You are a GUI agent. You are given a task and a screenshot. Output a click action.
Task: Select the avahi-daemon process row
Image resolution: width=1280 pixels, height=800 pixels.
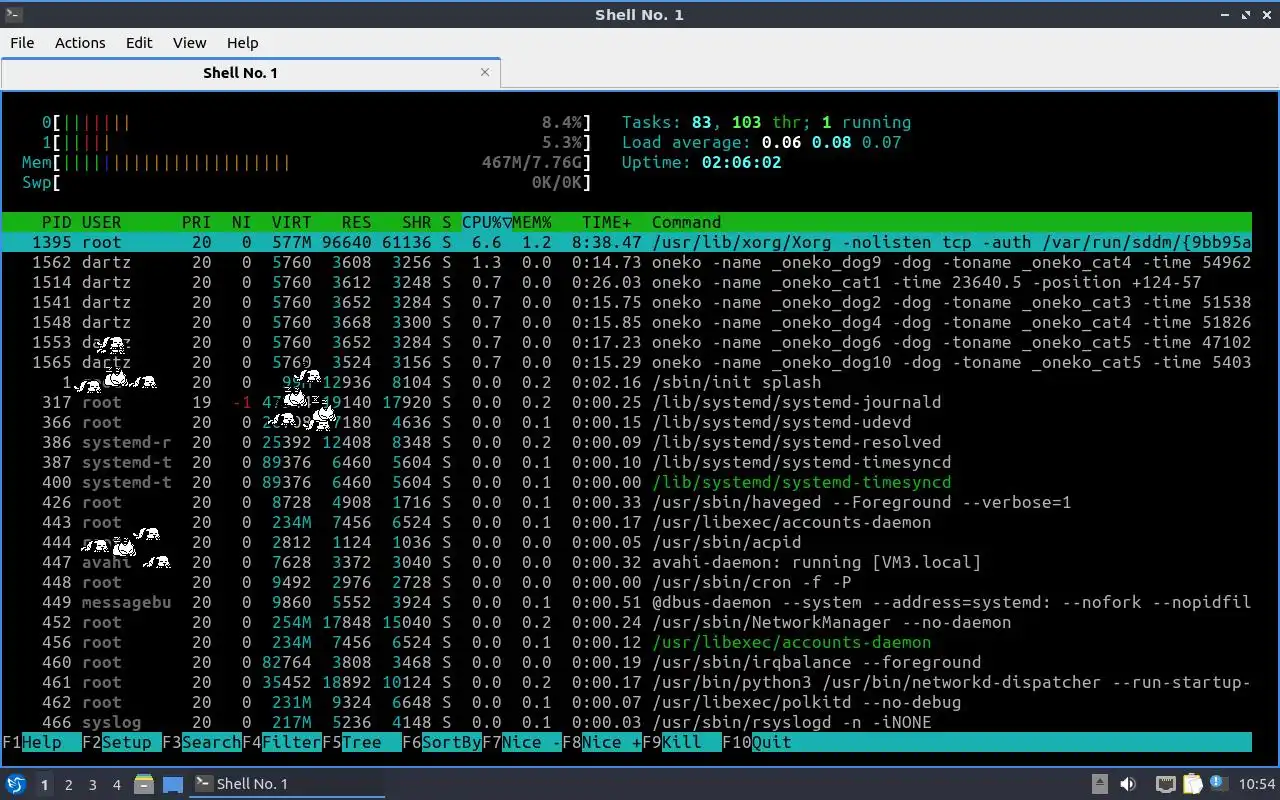(x=627, y=562)
